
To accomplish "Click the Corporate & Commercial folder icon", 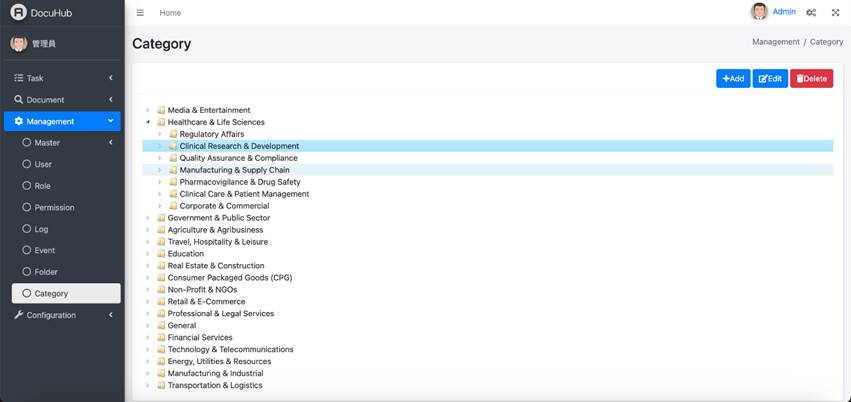I will 173,206.
